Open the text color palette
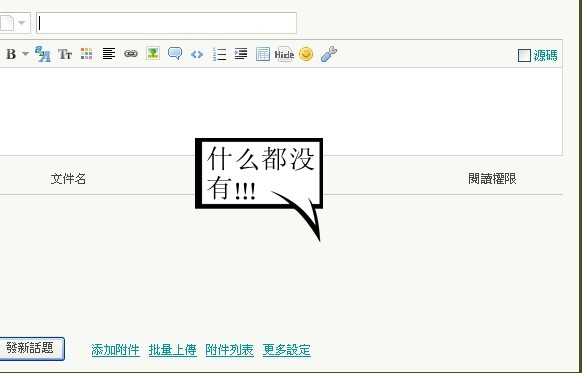This screenshot has height=373, width=582. click(x=86, y=54)
